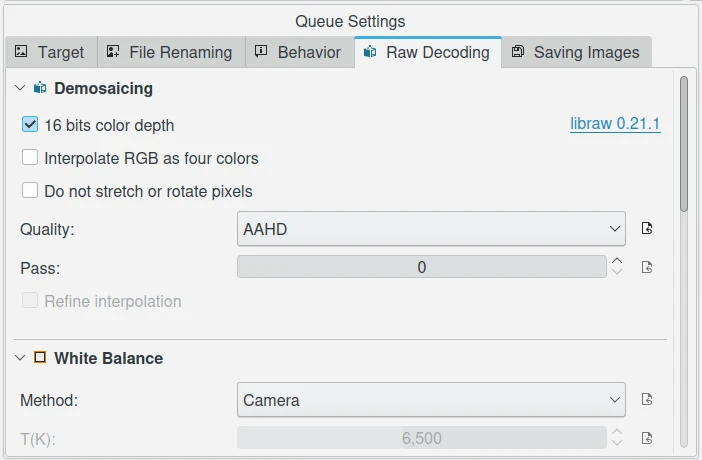Decrease Pass value with down arrow
This screenshot has height=460, width=702.
(x=617, y=272)
